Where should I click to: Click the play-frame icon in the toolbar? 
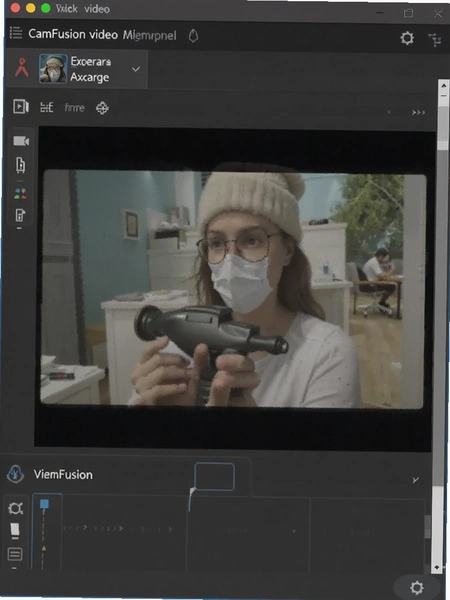point(21,106)
